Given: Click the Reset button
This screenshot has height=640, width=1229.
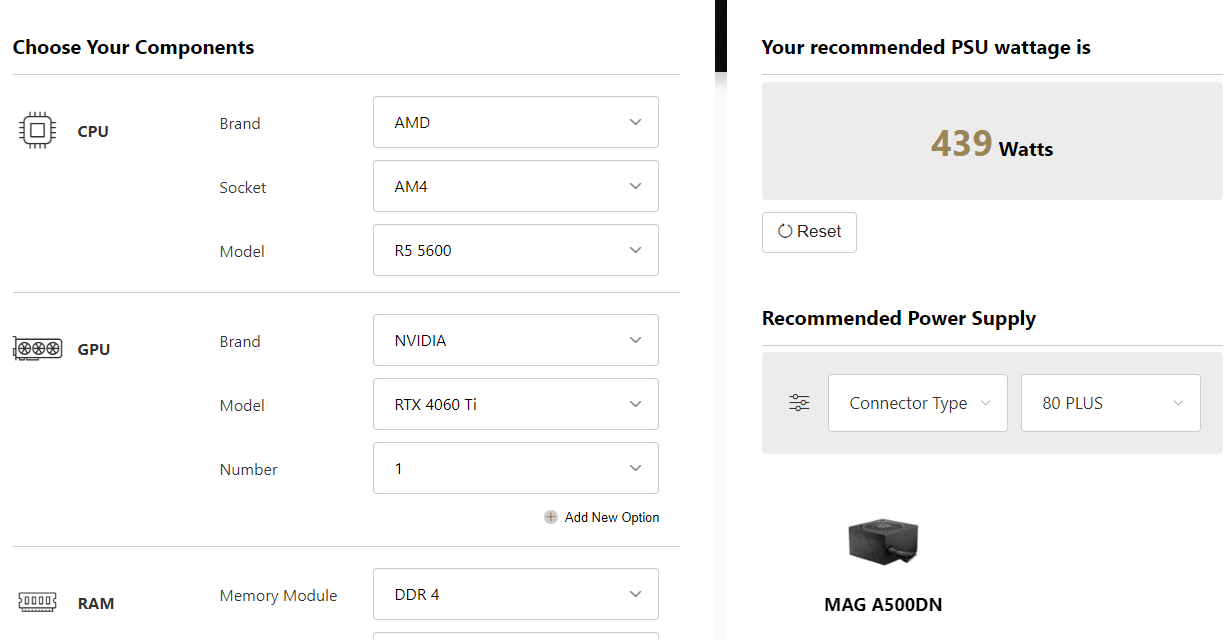Looking at the screenshot, I should [809, 232].
